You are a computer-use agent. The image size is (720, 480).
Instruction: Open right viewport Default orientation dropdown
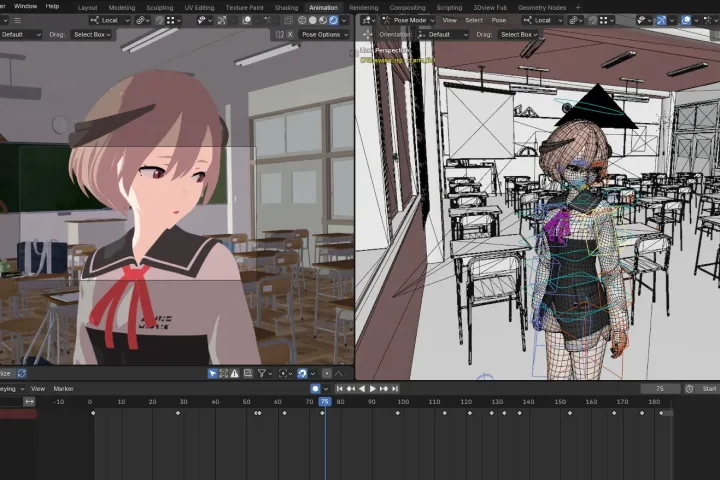tap(443, 34)
